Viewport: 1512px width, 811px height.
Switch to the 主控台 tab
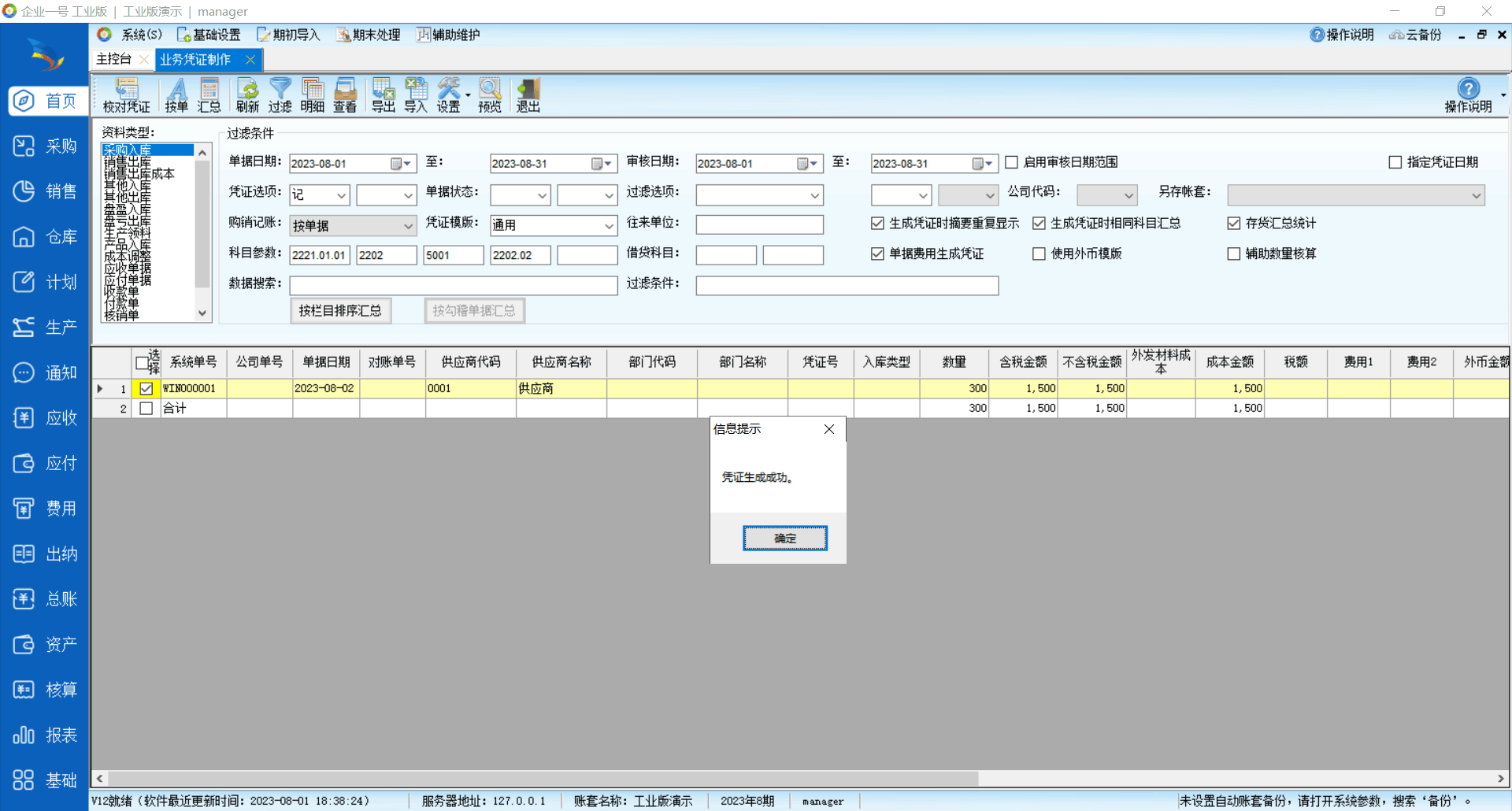pyautogui.click(x=114, y=59)
